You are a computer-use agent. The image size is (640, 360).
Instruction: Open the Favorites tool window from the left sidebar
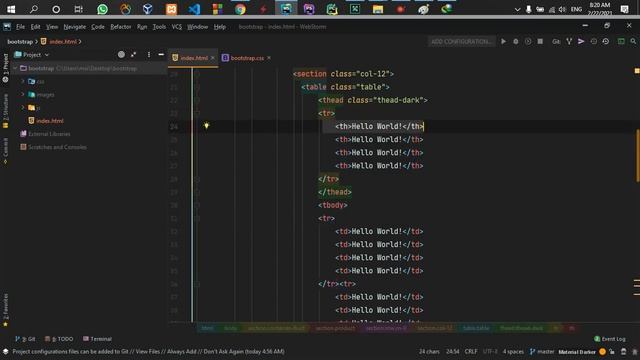click(5, 310)
